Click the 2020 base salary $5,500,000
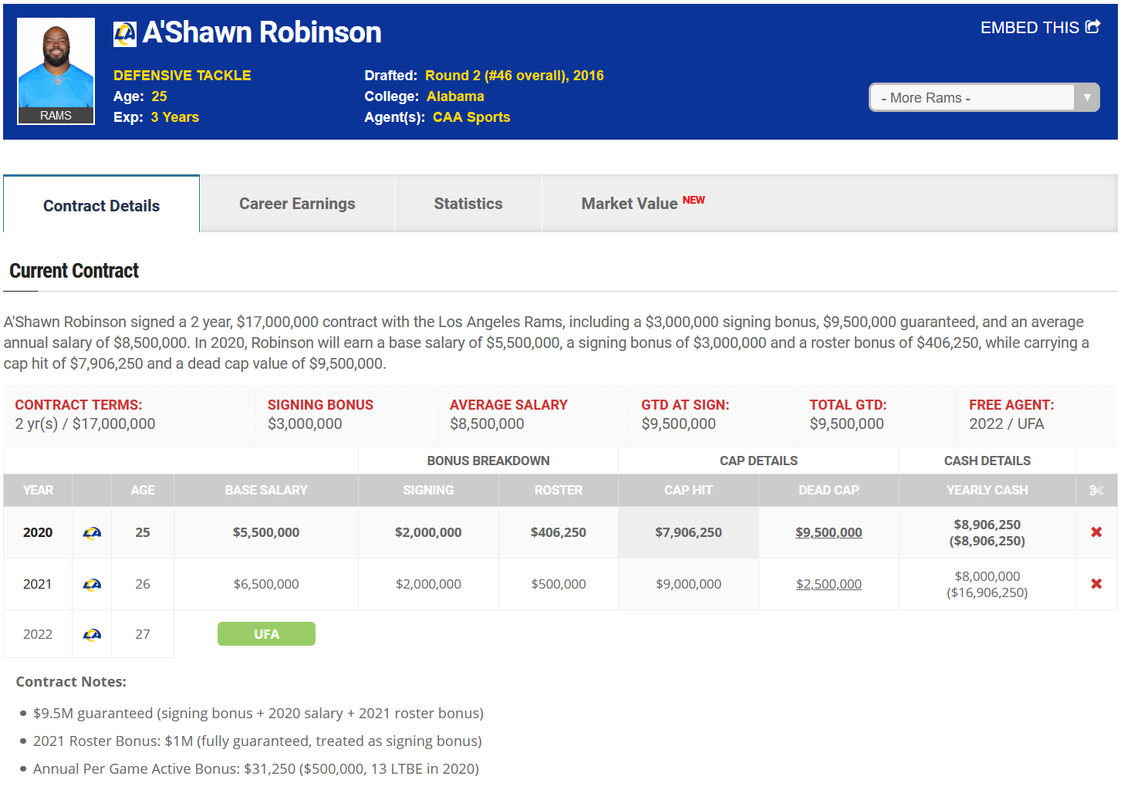 click(x=266, y=533)
